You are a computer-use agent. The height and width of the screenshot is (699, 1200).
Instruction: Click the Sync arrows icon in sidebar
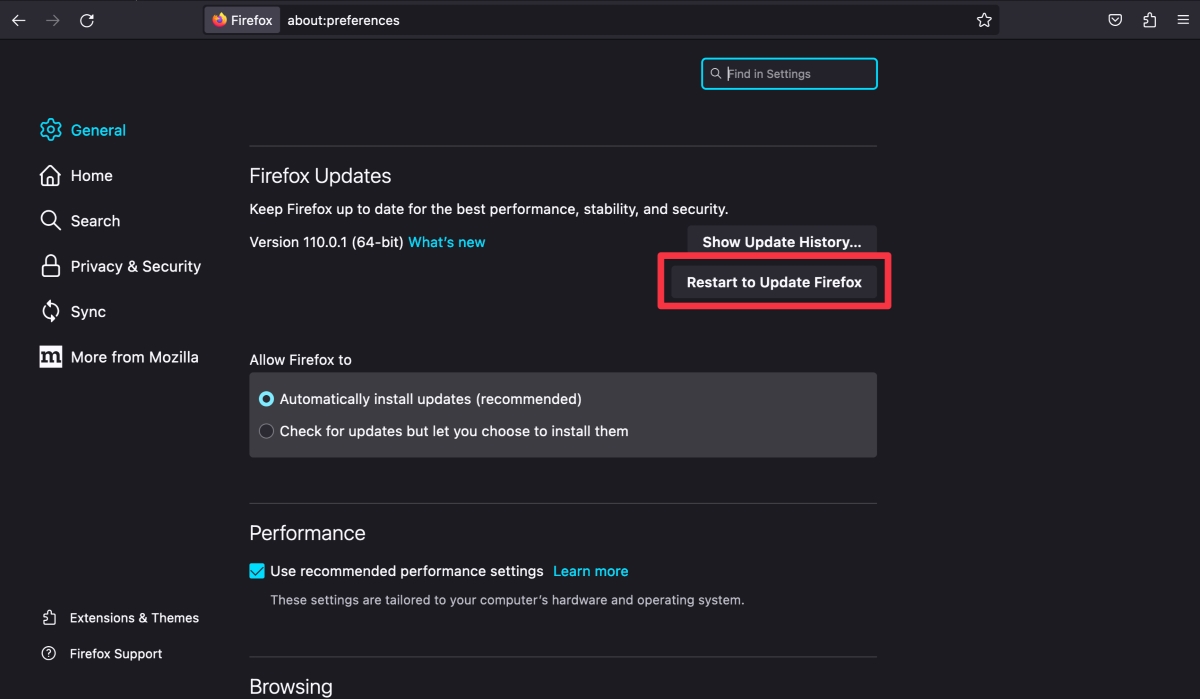(x=50, y=311)
